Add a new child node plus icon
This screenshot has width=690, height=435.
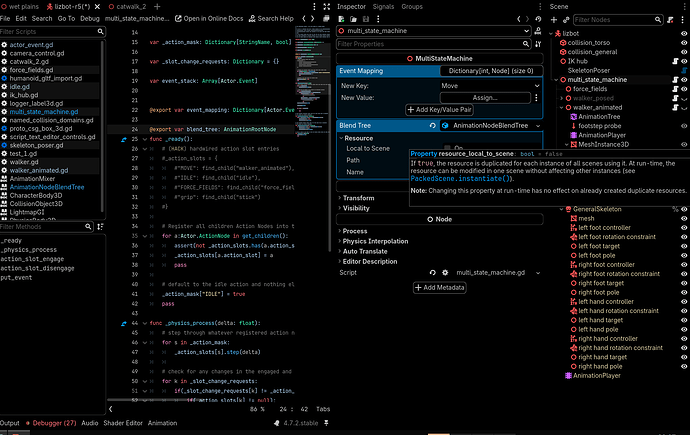click(x=554, y=19)
